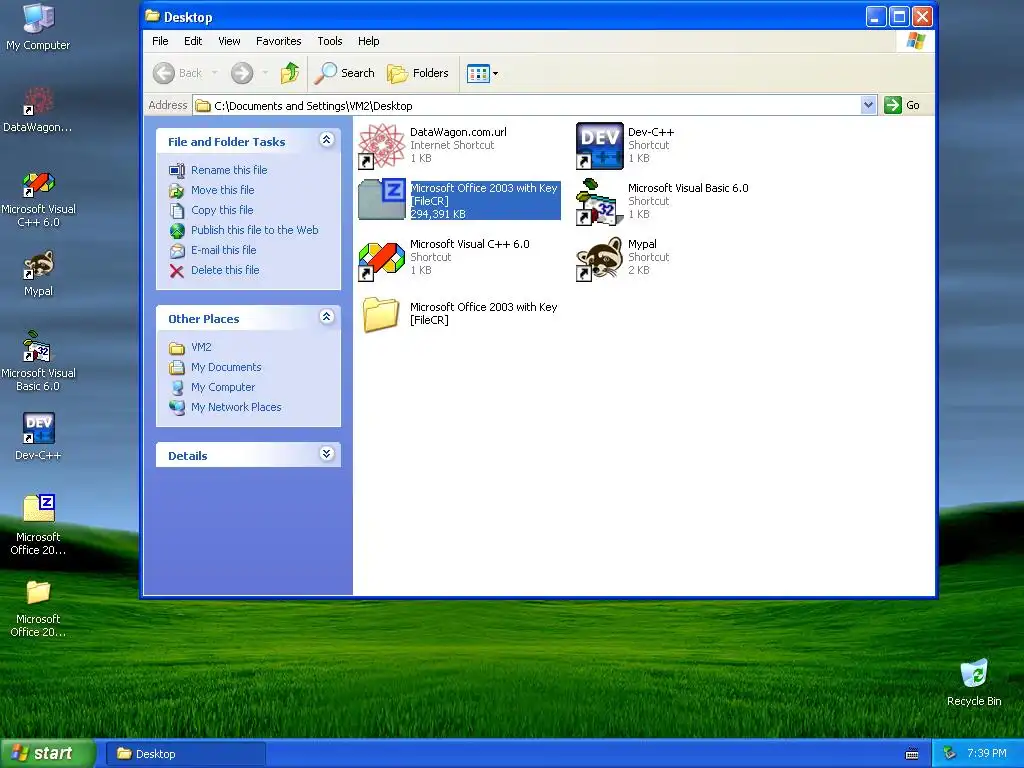The width and height of the screenshot is (1024, 768).
Task: Click the Start button
Action: (x=48, y=753)
